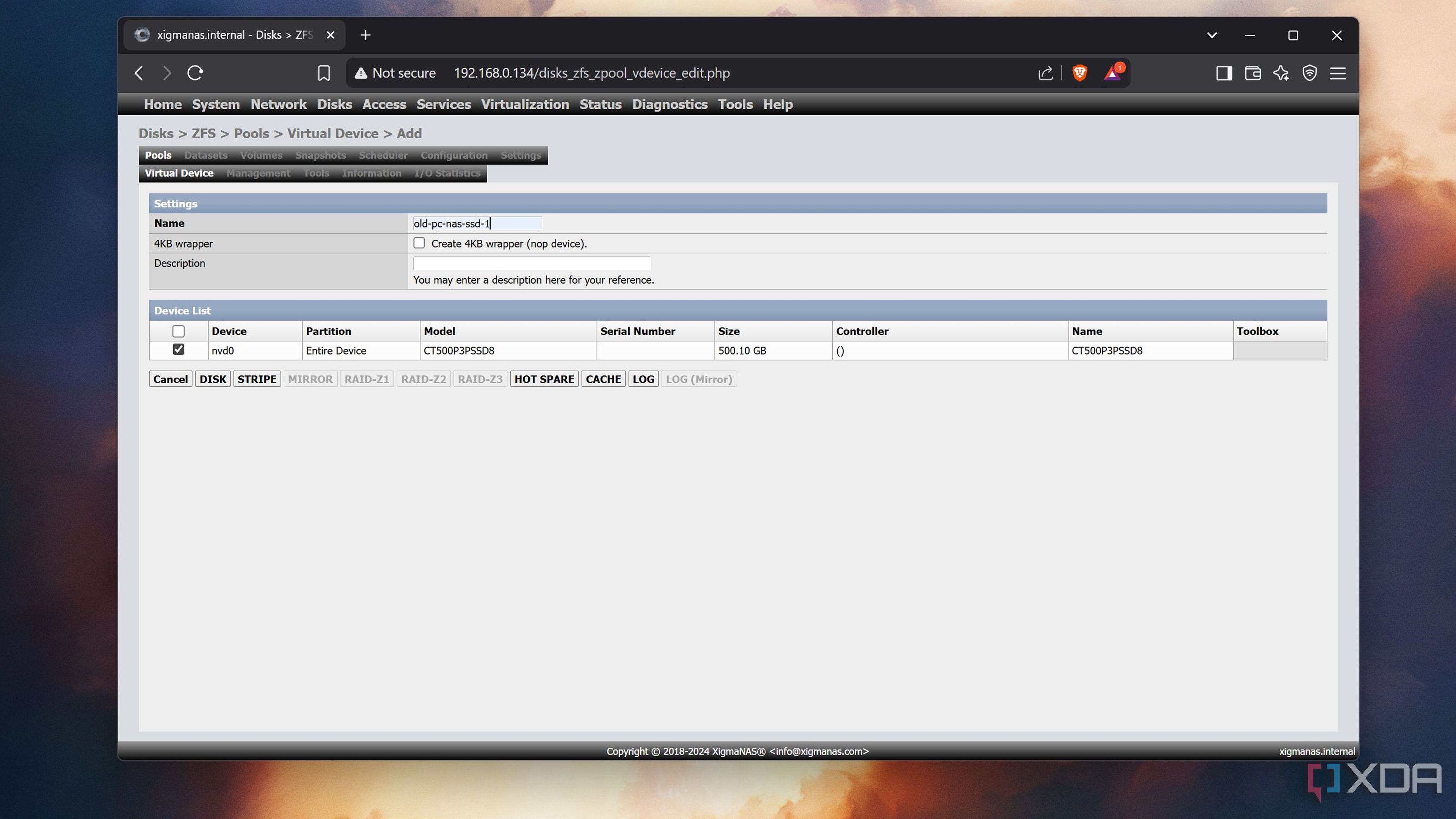Switch to the Snapshots tab
Screen dimensions: 1456x819
tap(320, 155)
